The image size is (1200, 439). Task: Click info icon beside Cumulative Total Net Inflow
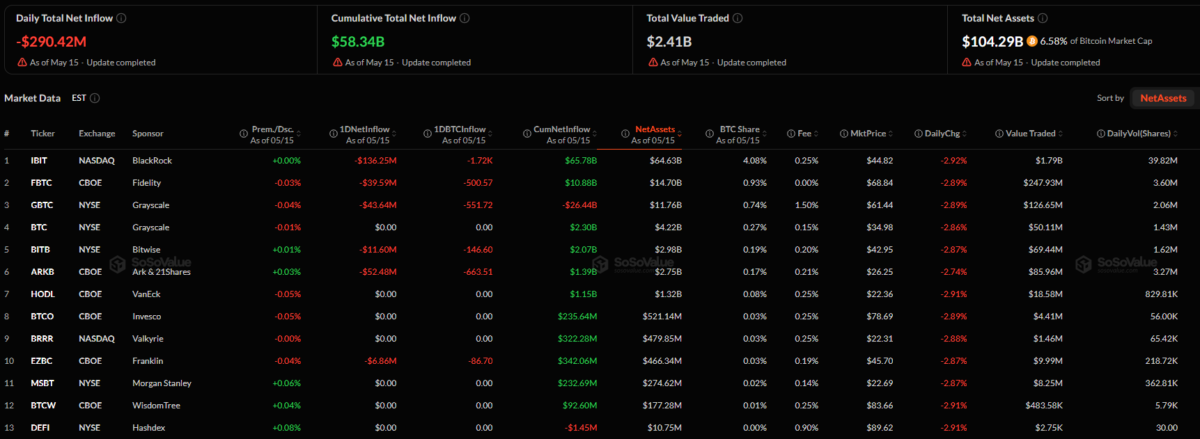465,18
